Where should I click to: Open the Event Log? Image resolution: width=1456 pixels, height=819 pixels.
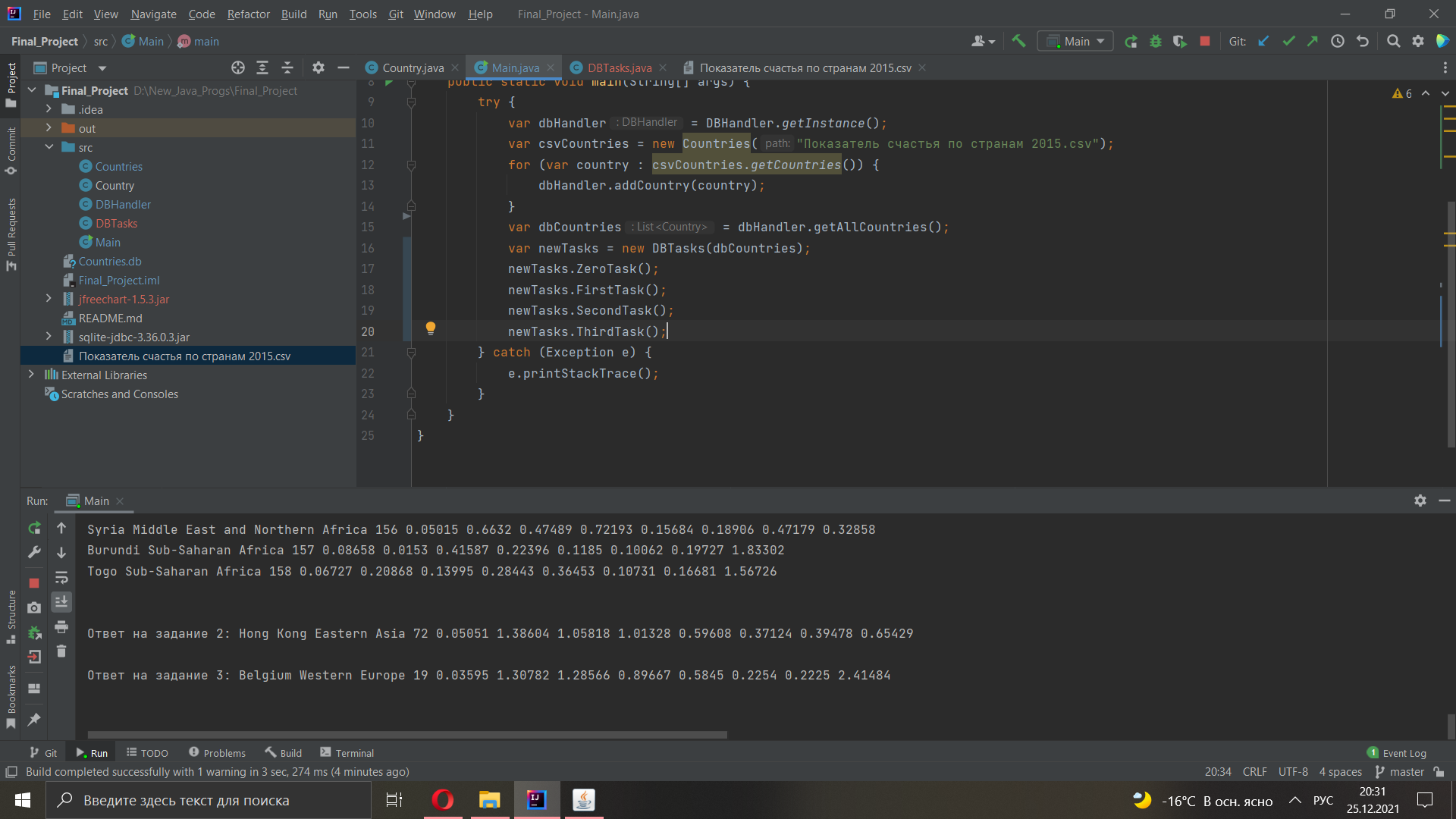(x=1397, y=753)
